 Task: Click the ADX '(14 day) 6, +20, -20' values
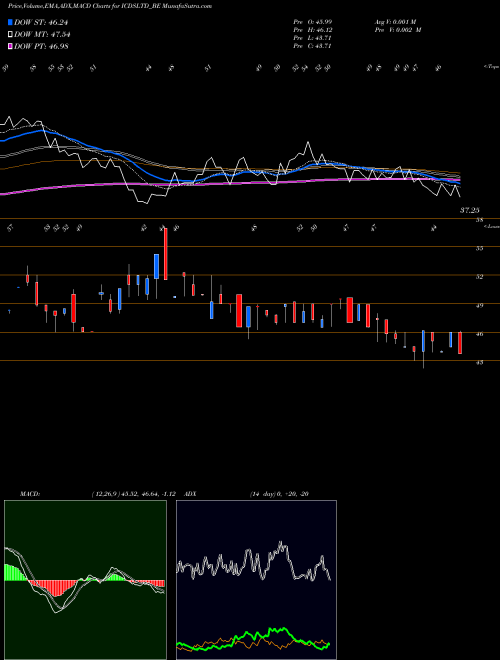[279, 494]
